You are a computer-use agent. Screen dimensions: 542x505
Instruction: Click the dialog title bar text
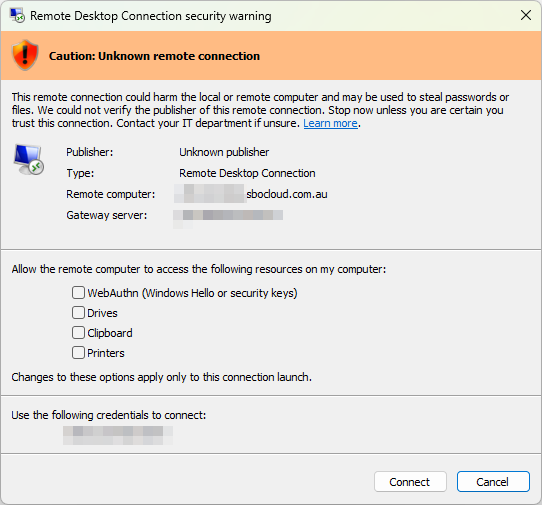151,16
